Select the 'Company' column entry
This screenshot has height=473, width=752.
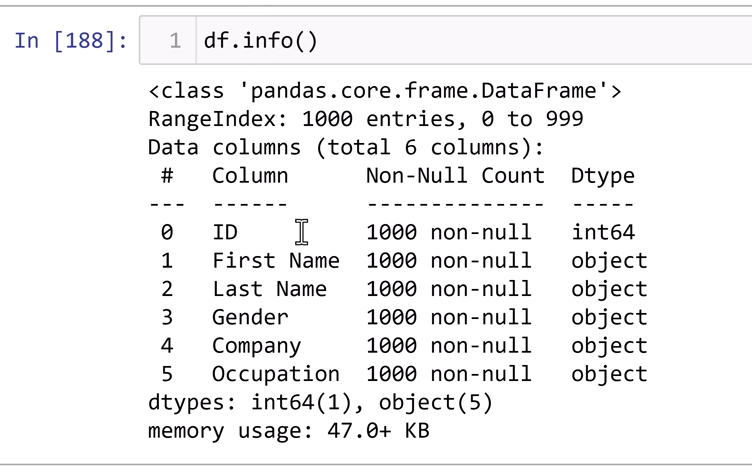coord(256,346)
